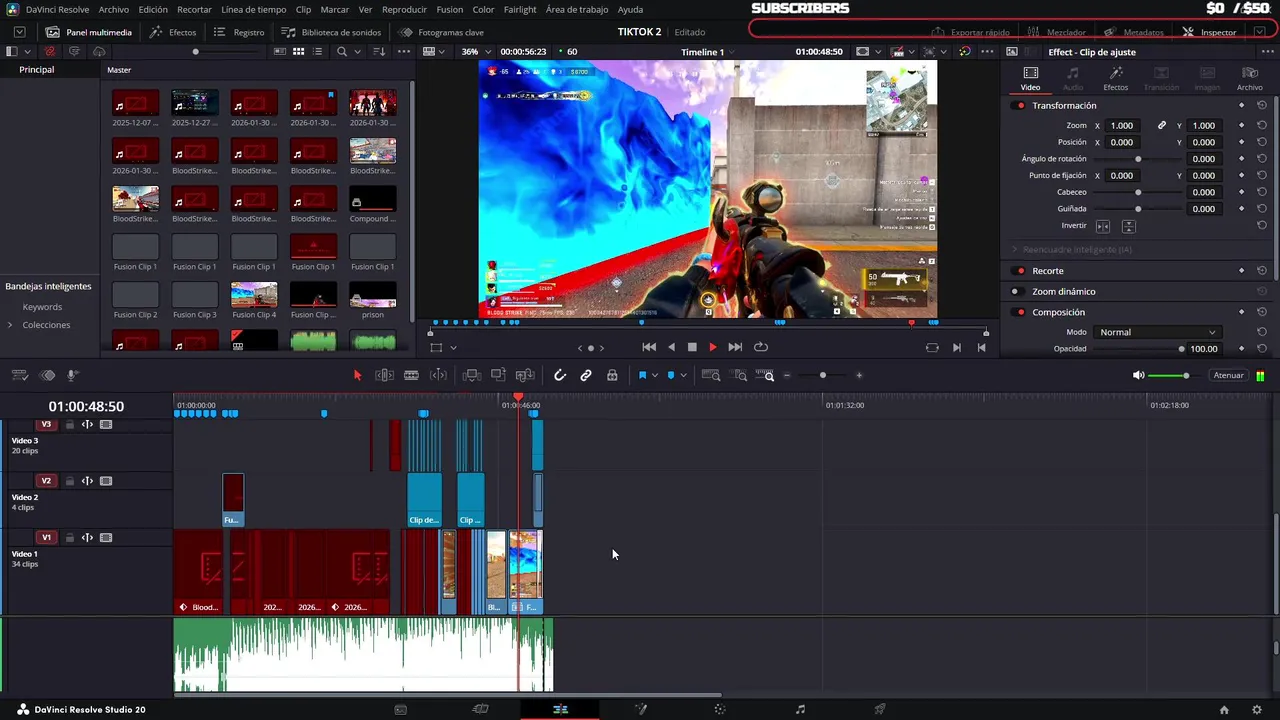This screenshot has width=1280, height=720.
Task: Play the timeline in viewer
Action: point(713,347)
